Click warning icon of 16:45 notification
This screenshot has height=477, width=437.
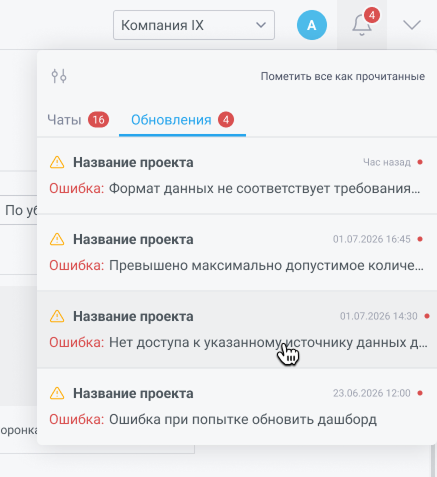pyautogui.click(x=57, y=239)
